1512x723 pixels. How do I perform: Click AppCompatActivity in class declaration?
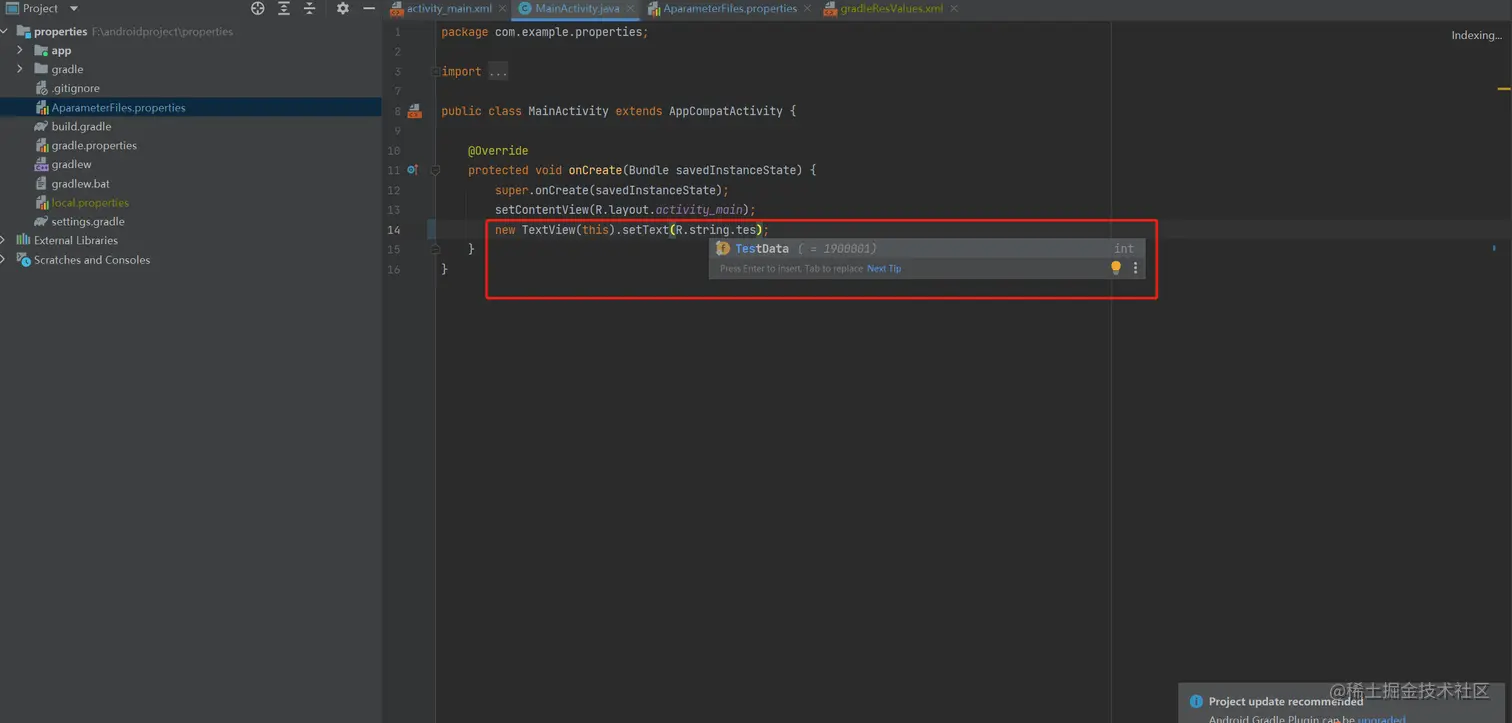725,111
